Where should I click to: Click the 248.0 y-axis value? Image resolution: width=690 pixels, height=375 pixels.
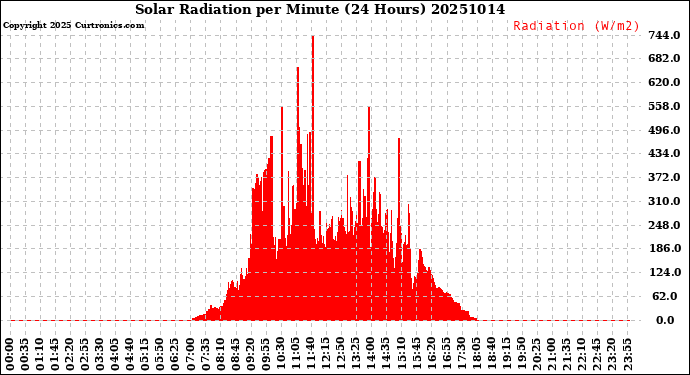point(665,225)
